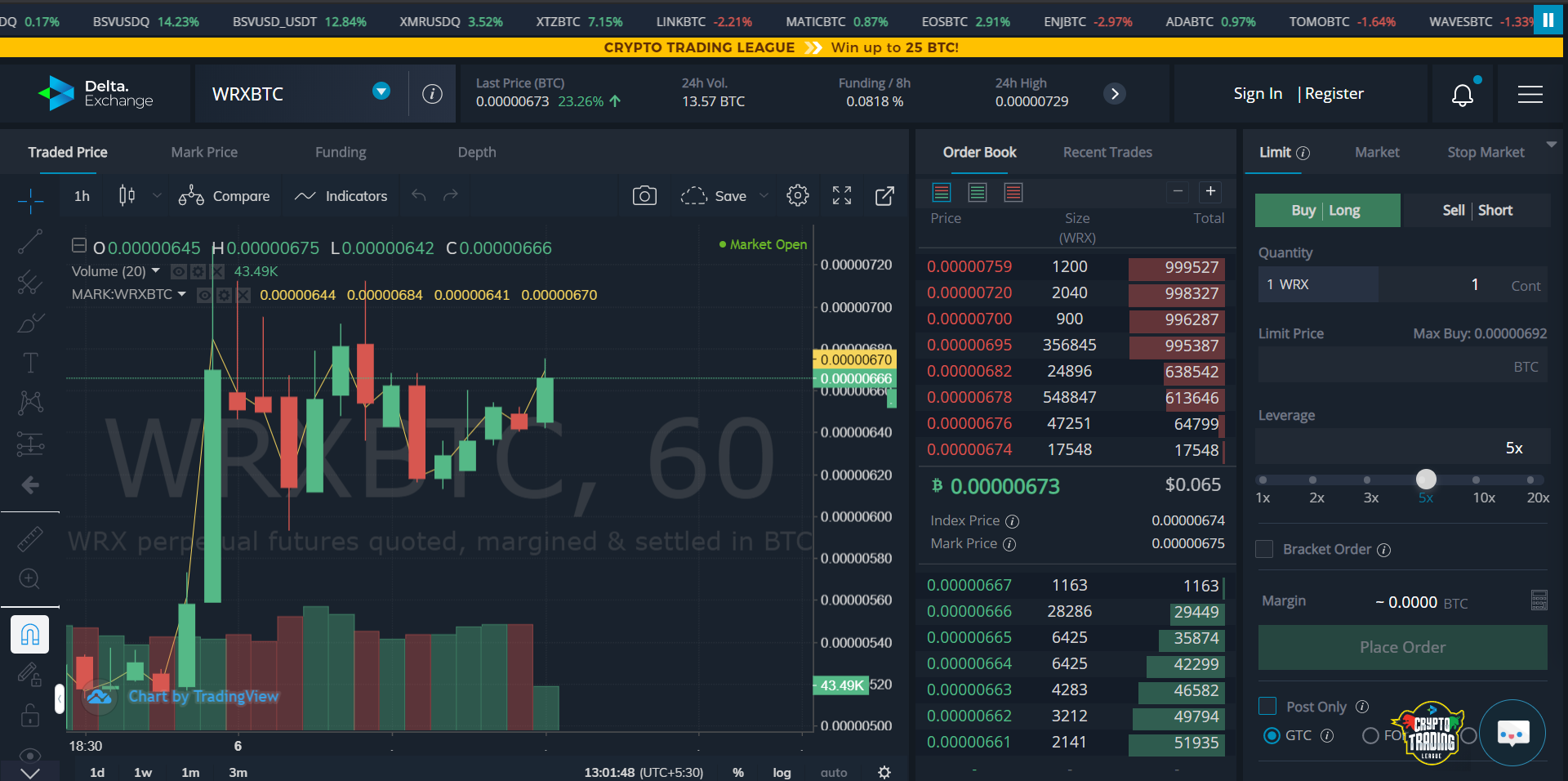Switch to the Recent Trades tab
Image resolution: width=1568 pixels, height=781 pixels.
[x=1107, y=152]
